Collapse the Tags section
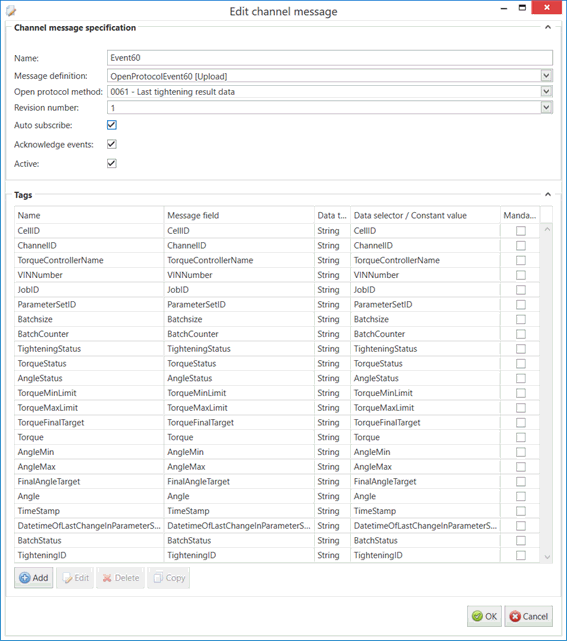The width and height of the screenshot is (567, 641). coord(548,195)
